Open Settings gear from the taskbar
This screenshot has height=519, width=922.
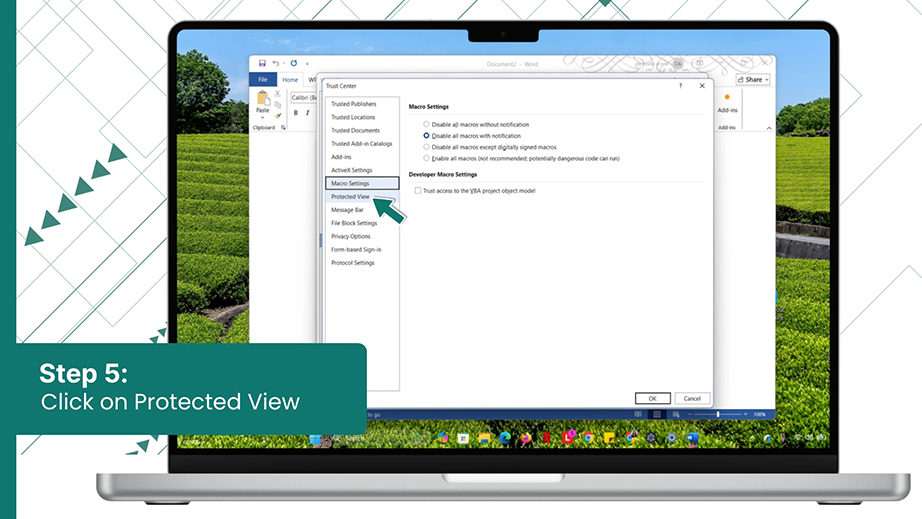coord(672,438)
